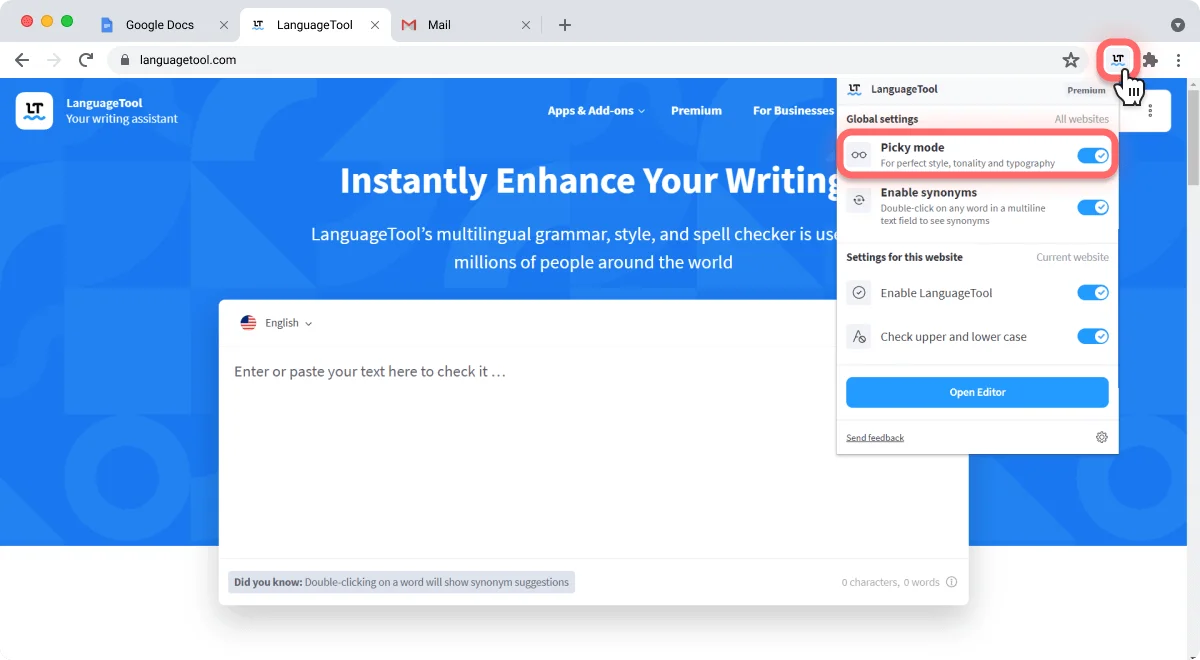Image resolution: width=1200 pixels, height=660 pixels.
Task: Toggle Picky mode off
Action: [1093, 154]
